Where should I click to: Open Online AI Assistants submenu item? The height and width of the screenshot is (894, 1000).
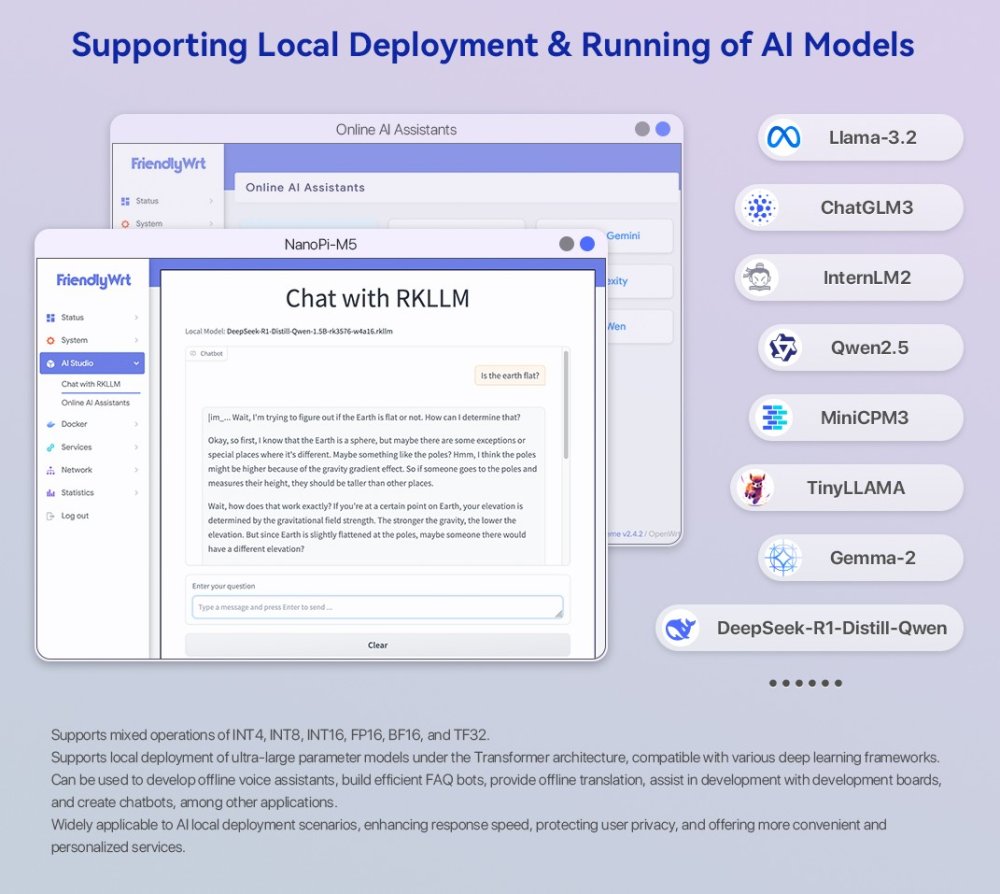(96, 403)
